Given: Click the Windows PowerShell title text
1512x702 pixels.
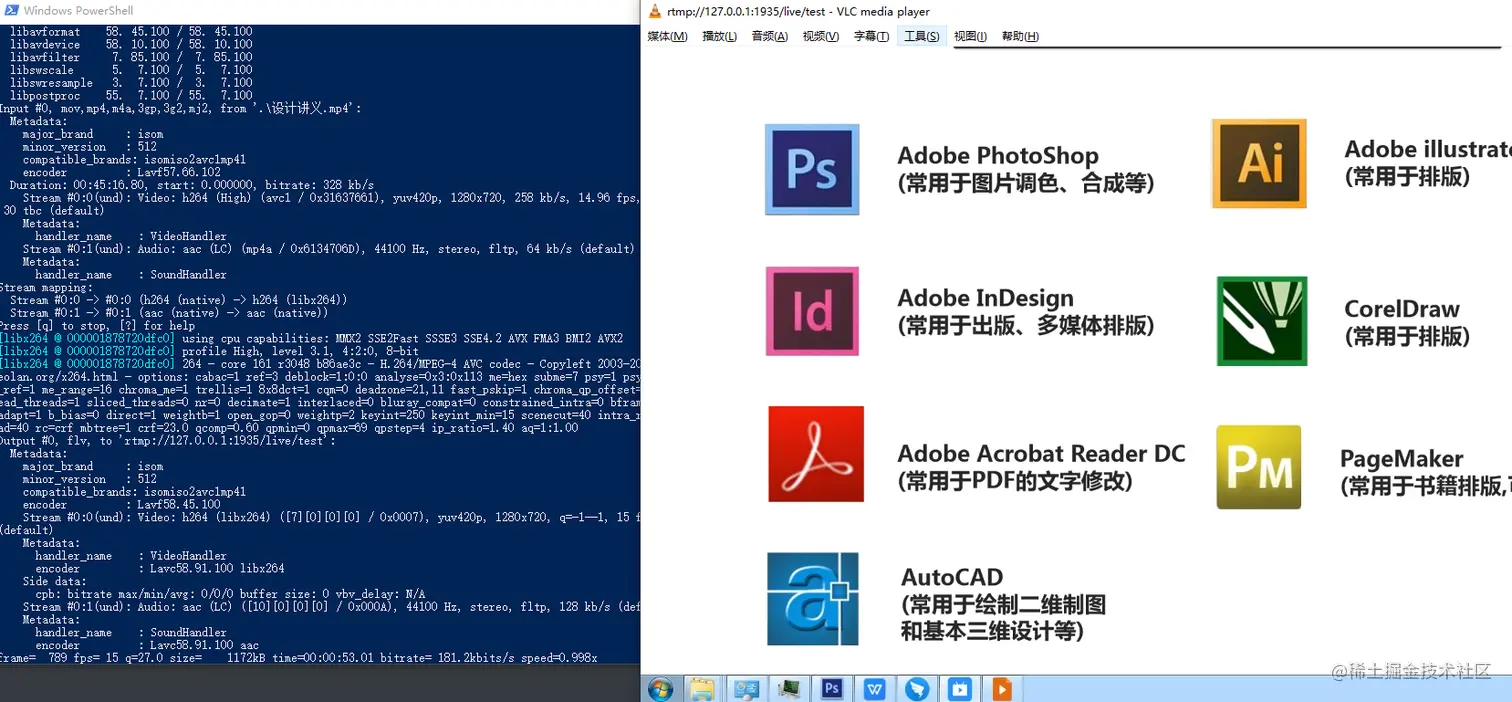Looking at the screenshot, I should pos(78,11).
